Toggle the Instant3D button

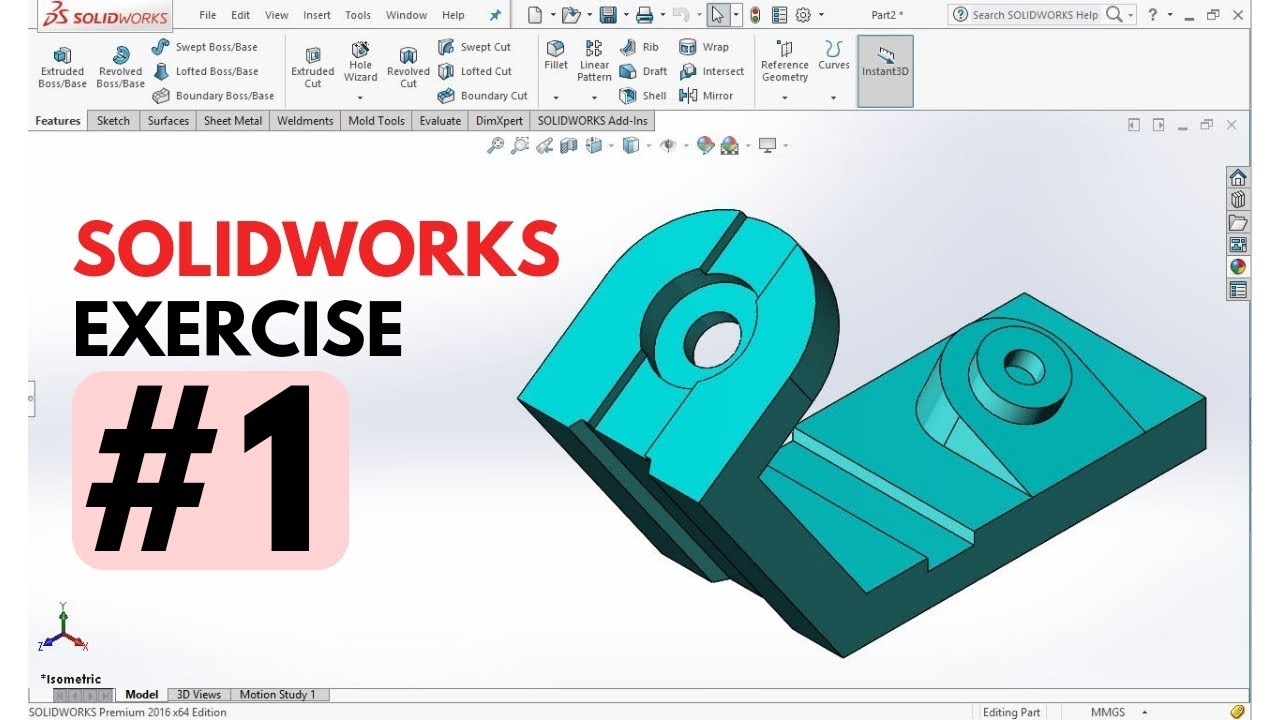(x=885, y=70)
